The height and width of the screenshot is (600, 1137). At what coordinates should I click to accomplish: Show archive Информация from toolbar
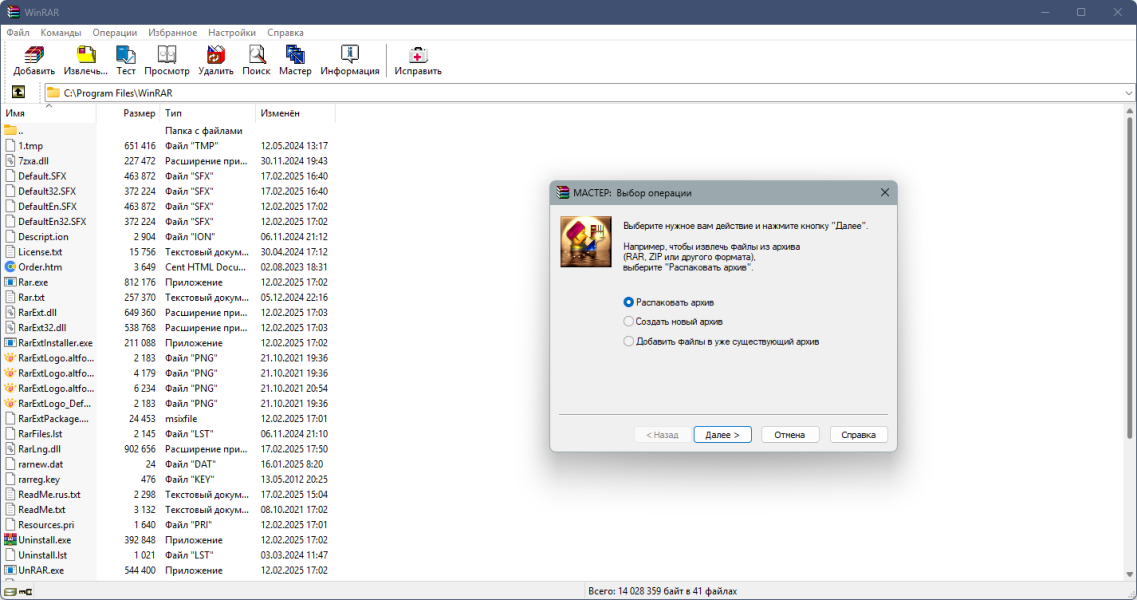tap(350, 55)
